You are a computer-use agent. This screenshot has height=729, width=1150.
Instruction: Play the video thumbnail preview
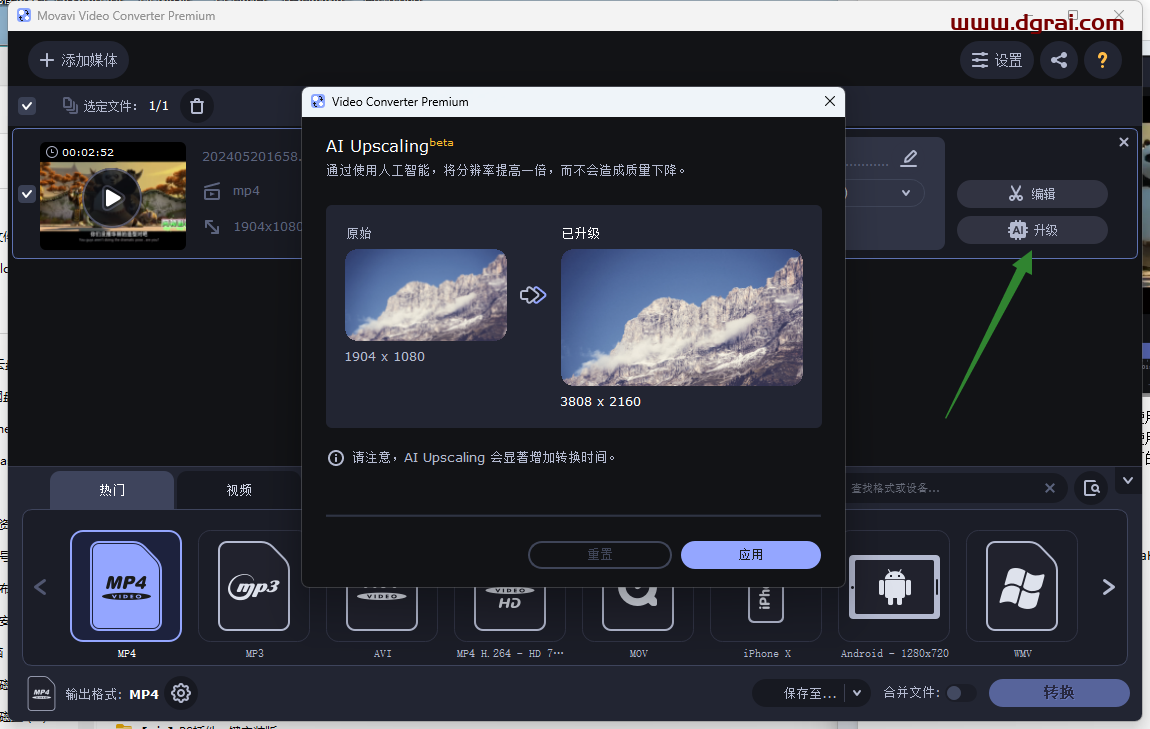[112, 197]
